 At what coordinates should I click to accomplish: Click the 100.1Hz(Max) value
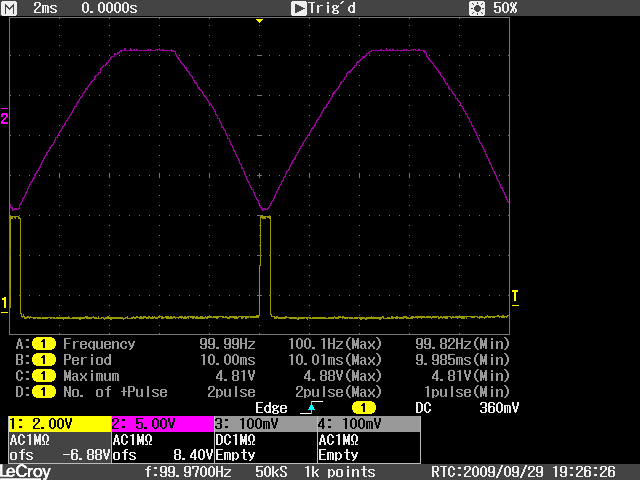[x=335, y=344]
